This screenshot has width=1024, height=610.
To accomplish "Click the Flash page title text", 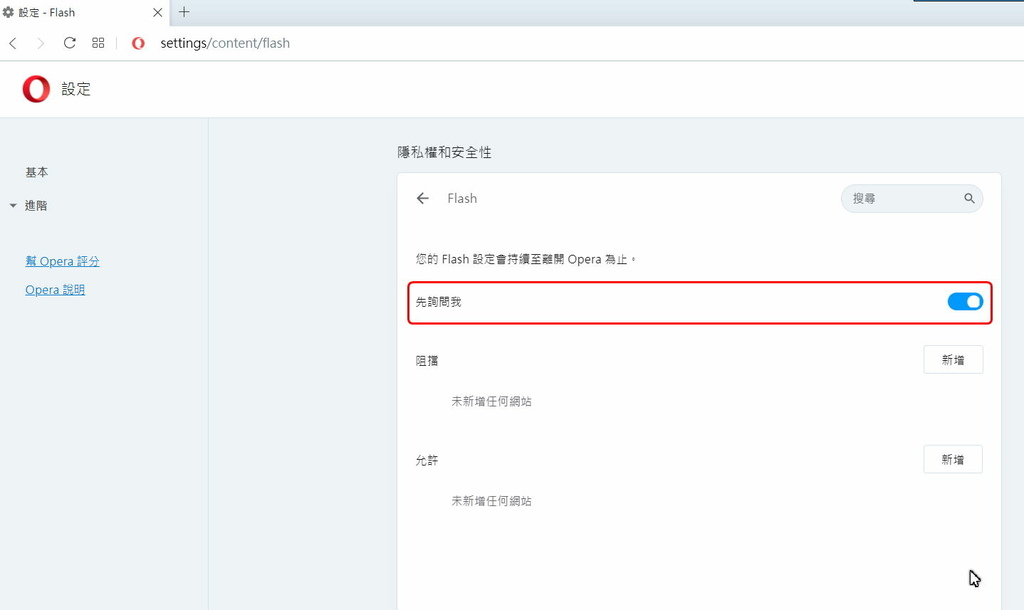I will point(462,199).
